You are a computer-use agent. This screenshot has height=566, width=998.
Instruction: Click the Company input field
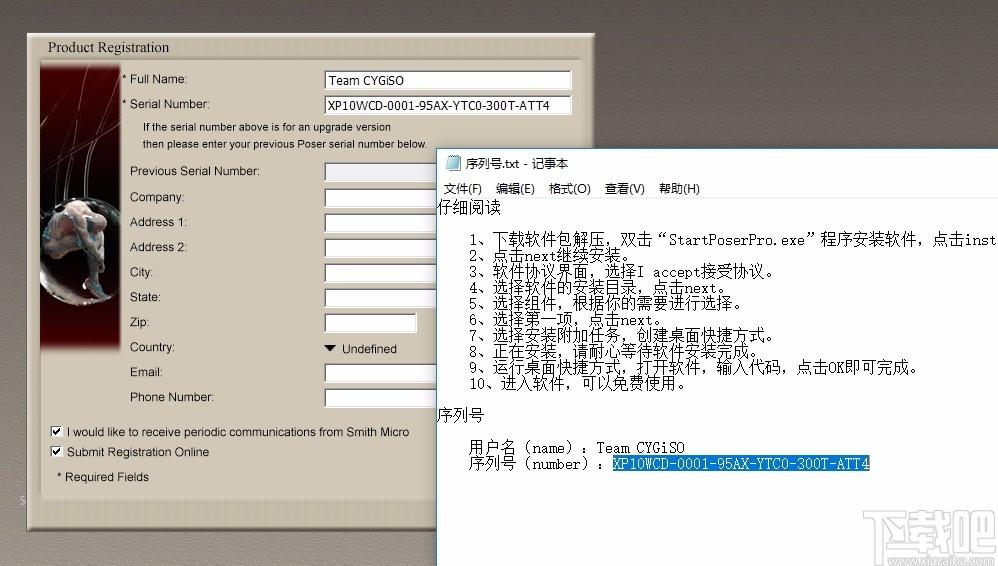point(381,197)
